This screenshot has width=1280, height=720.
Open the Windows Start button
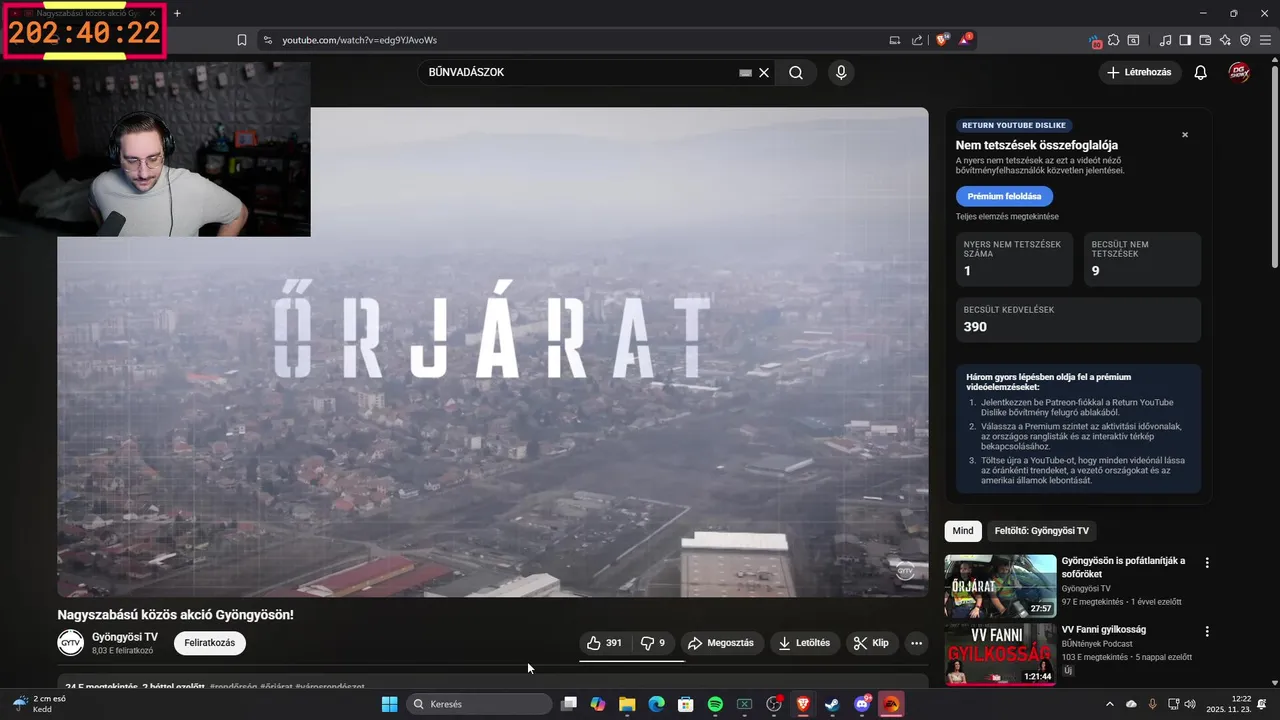point(389,704)
